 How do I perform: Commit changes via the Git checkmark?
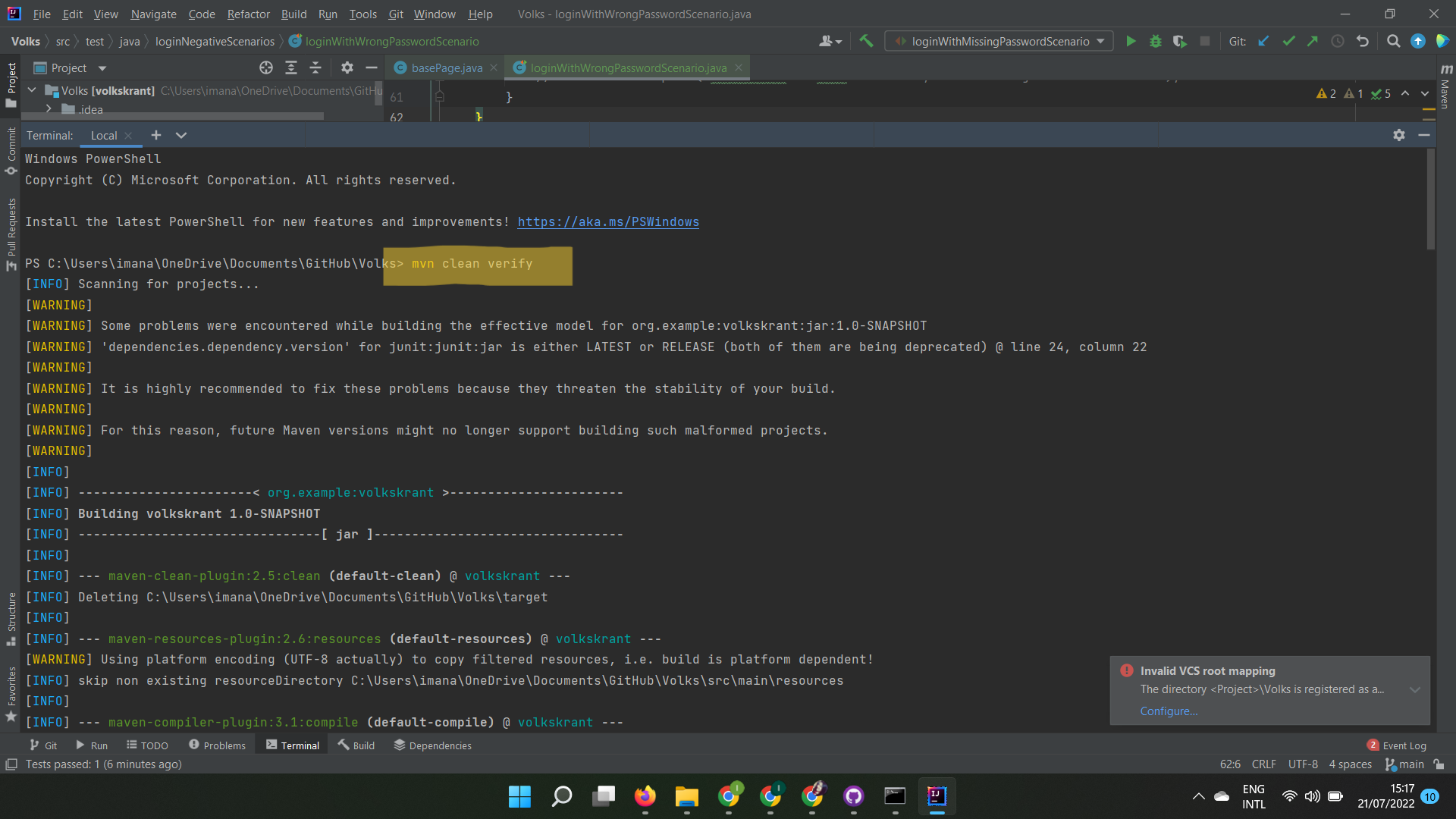(1288, 41)
